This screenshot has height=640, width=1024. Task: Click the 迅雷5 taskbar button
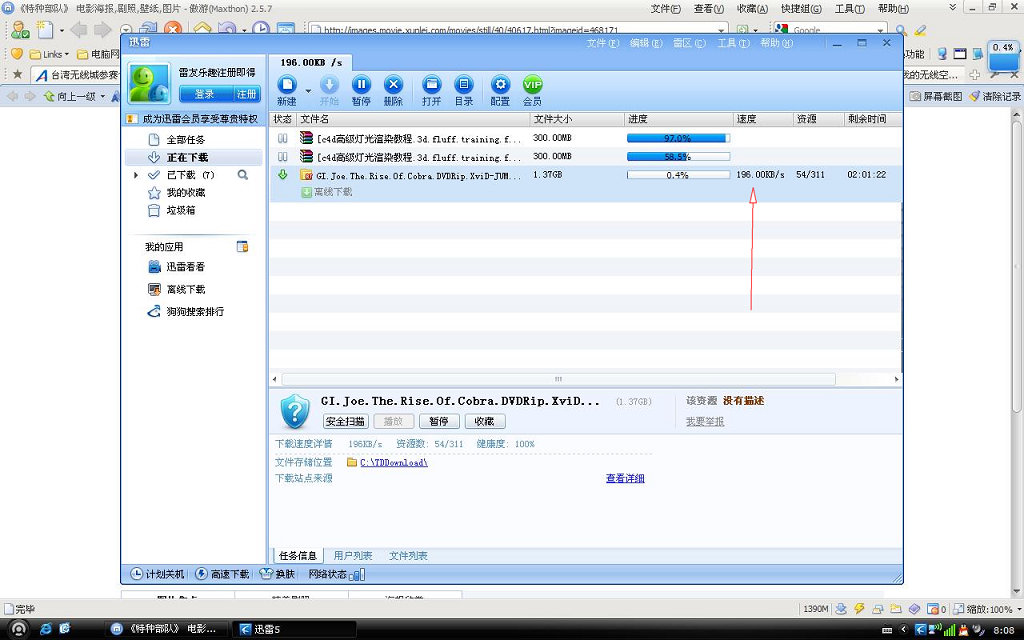pos(295,629)
